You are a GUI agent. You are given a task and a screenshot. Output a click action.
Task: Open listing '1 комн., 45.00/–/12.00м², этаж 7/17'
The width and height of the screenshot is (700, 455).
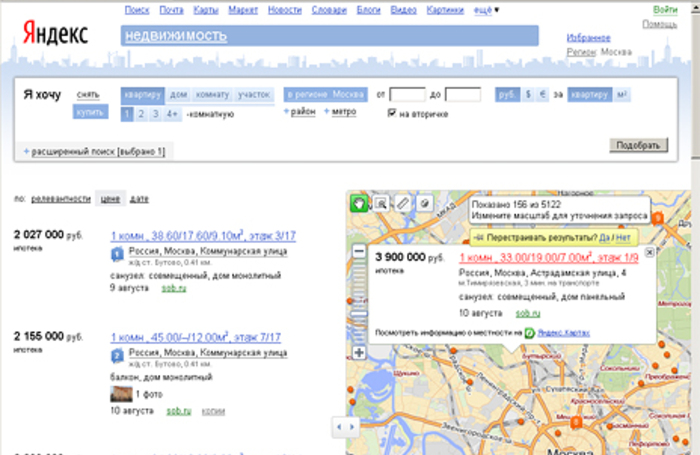(196, 337)
